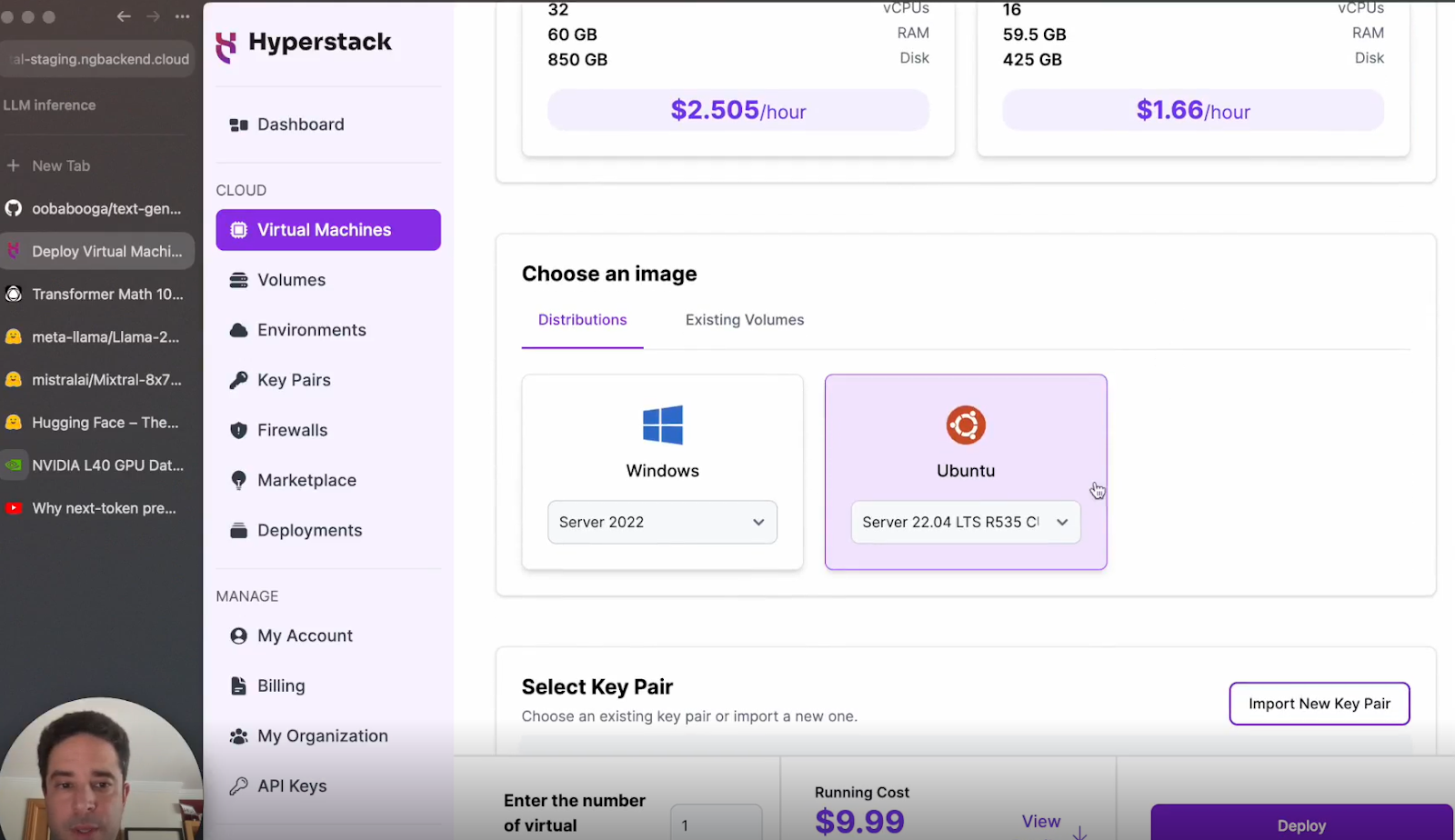
Task: Click the Deploy button
Action: [1301, 823]
